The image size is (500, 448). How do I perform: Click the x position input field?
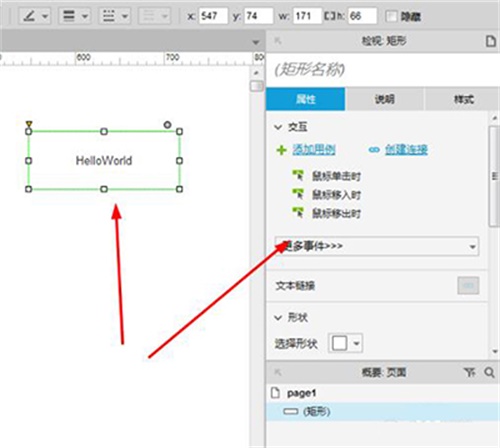tap(213, 16)
